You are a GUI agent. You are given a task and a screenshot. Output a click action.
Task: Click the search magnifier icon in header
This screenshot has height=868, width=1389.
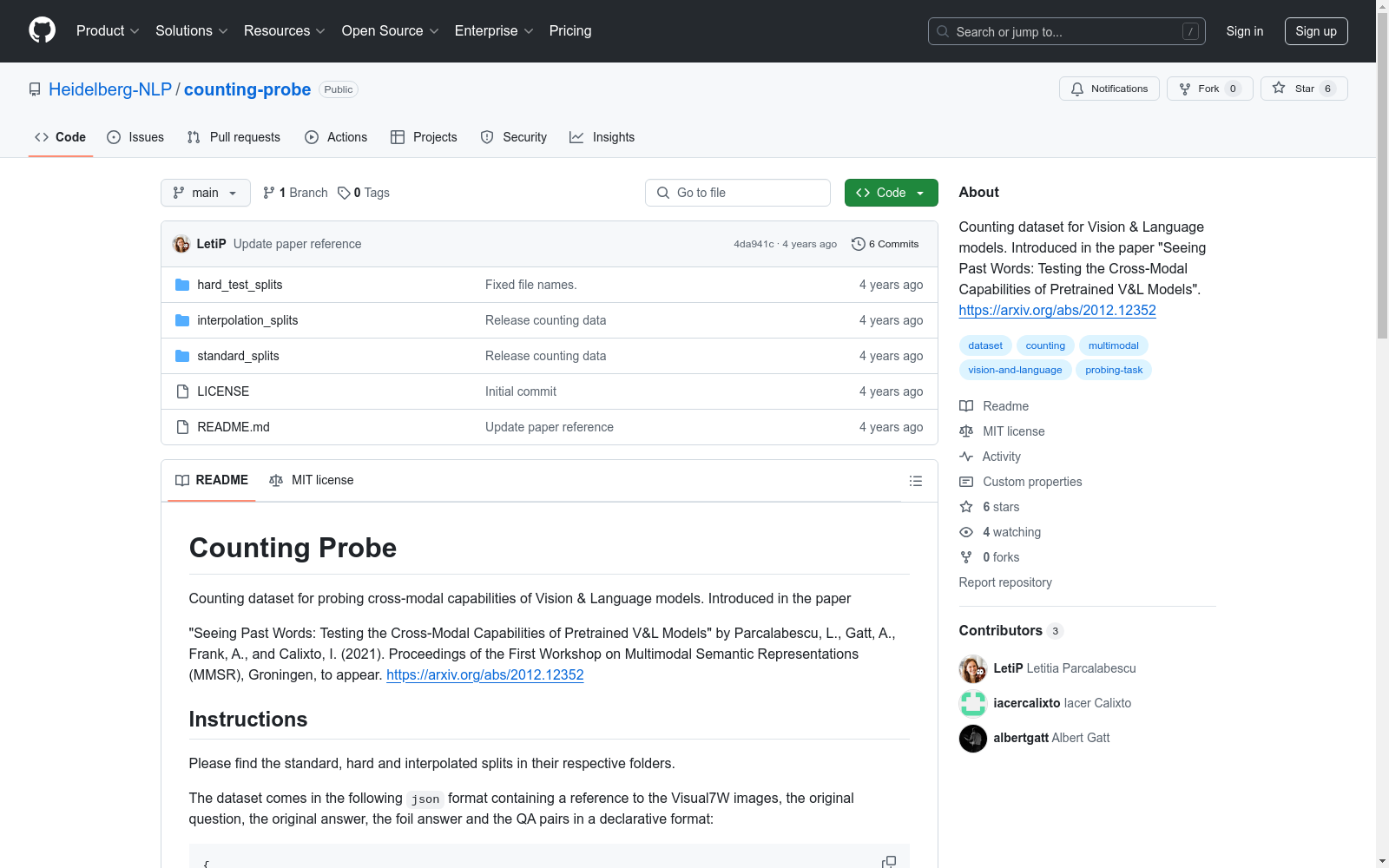(x=943, y=31)
